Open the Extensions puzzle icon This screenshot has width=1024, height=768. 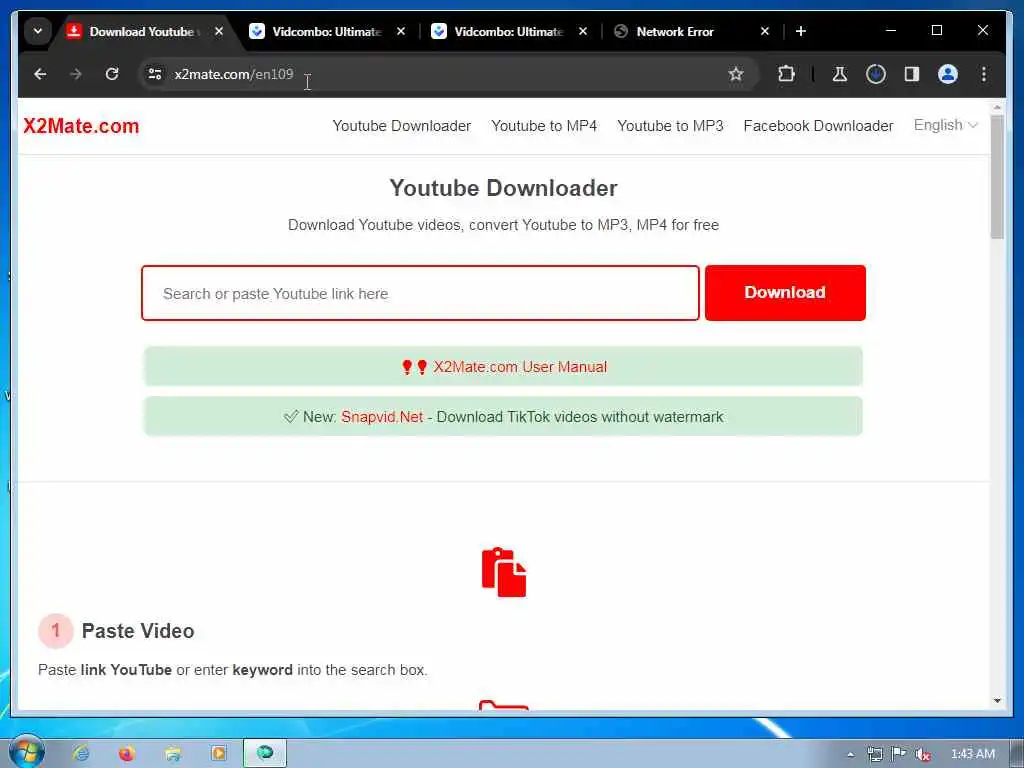click(786, 74)
